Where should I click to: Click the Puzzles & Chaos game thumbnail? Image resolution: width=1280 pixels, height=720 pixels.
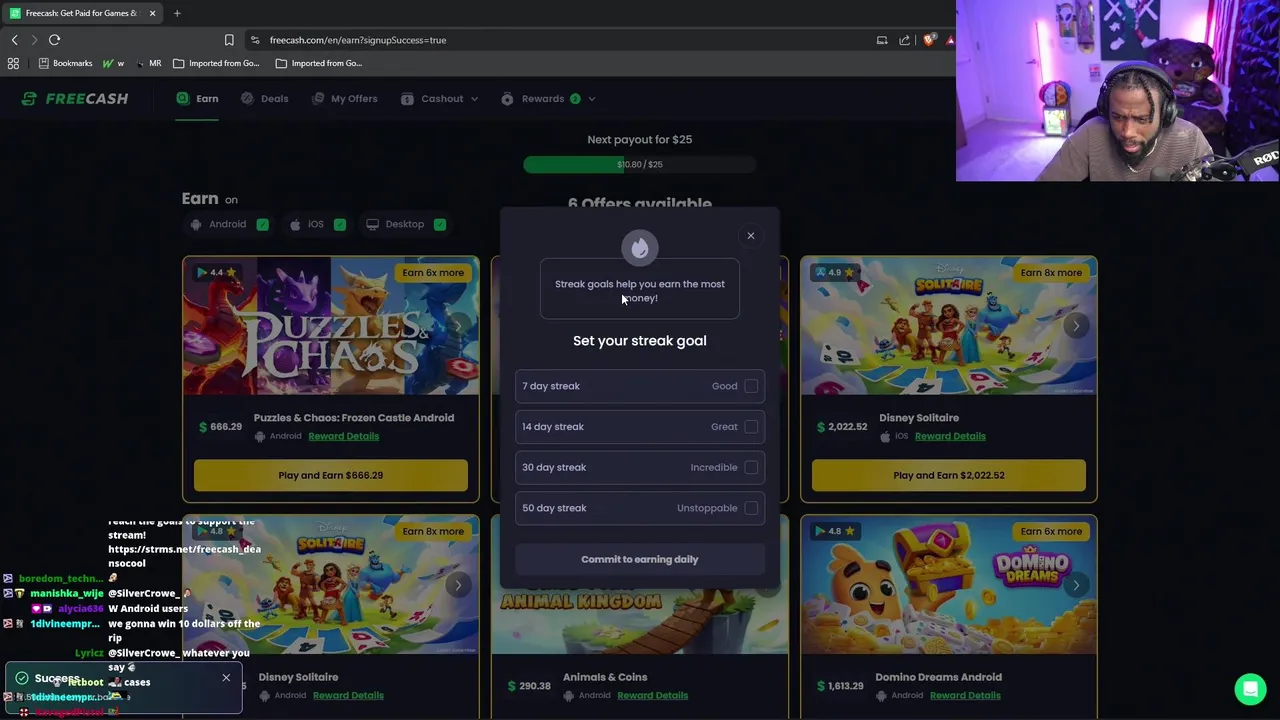coord(331,326)
